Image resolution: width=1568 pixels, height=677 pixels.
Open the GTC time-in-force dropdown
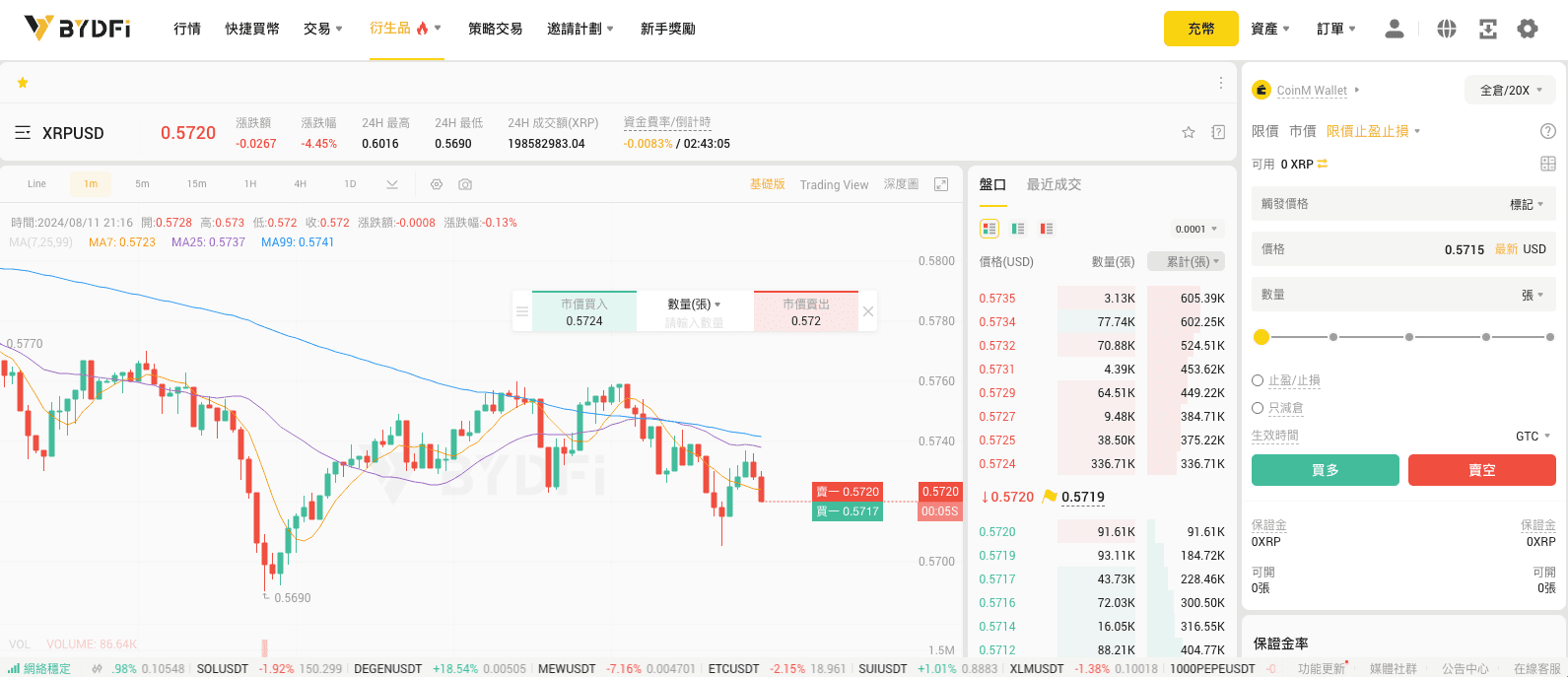coord(1534,436)
